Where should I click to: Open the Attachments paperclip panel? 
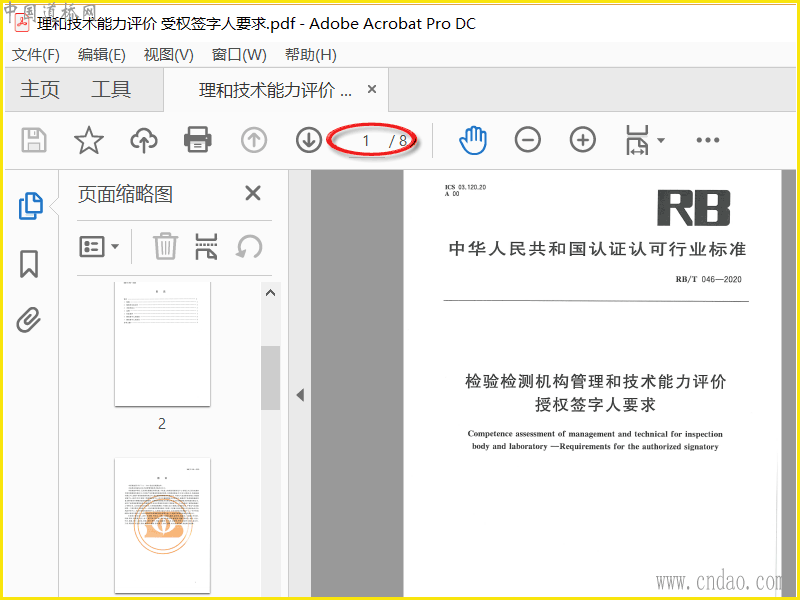pos(29,320)
